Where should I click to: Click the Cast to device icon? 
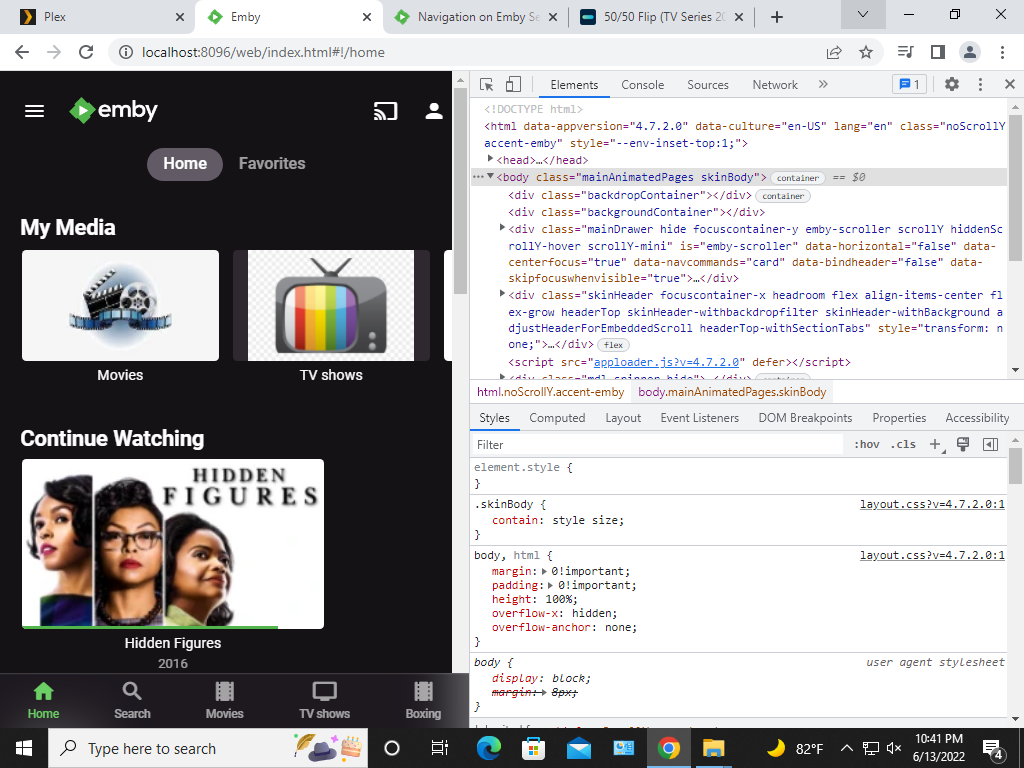click(386, 111)
